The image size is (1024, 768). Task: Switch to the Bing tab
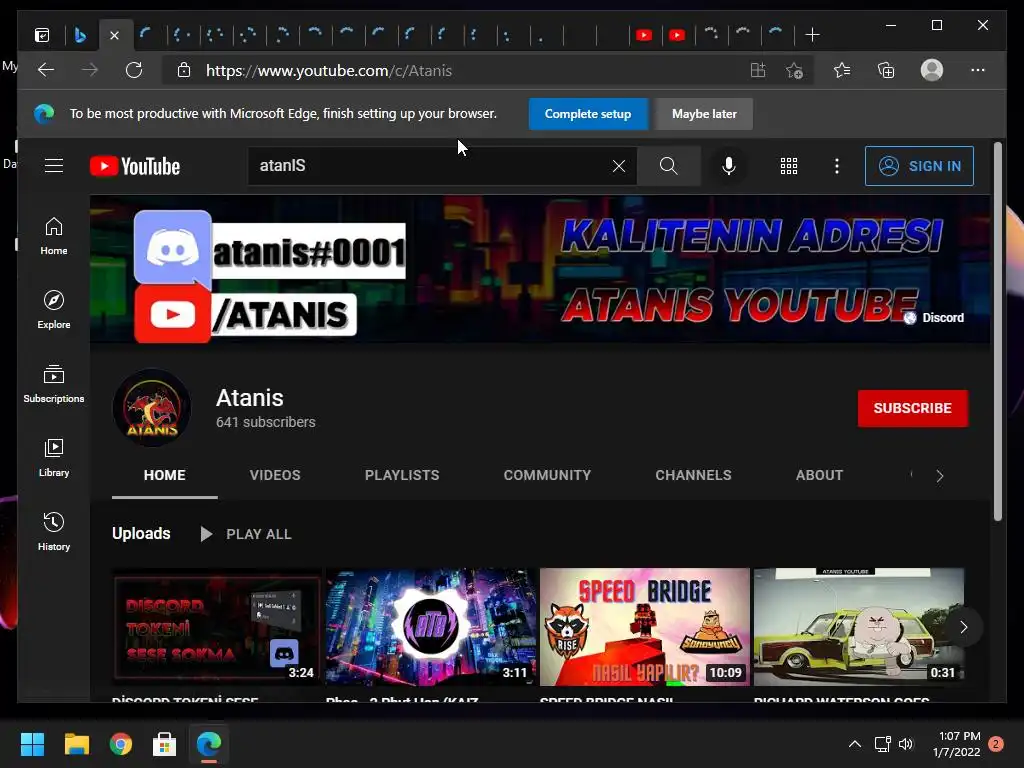[x=80, y=35]
